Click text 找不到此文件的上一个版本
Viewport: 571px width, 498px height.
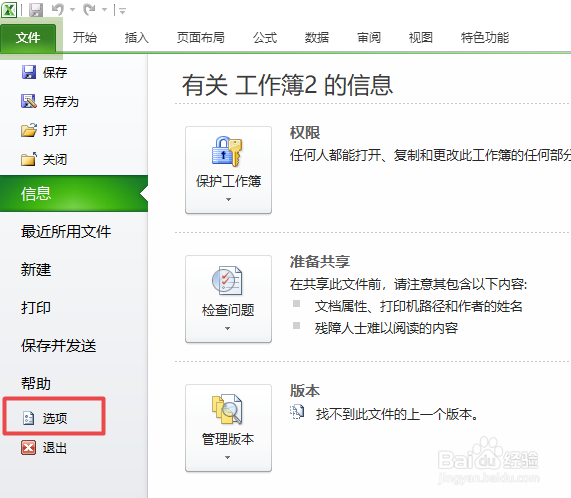[x=397, y=414]
